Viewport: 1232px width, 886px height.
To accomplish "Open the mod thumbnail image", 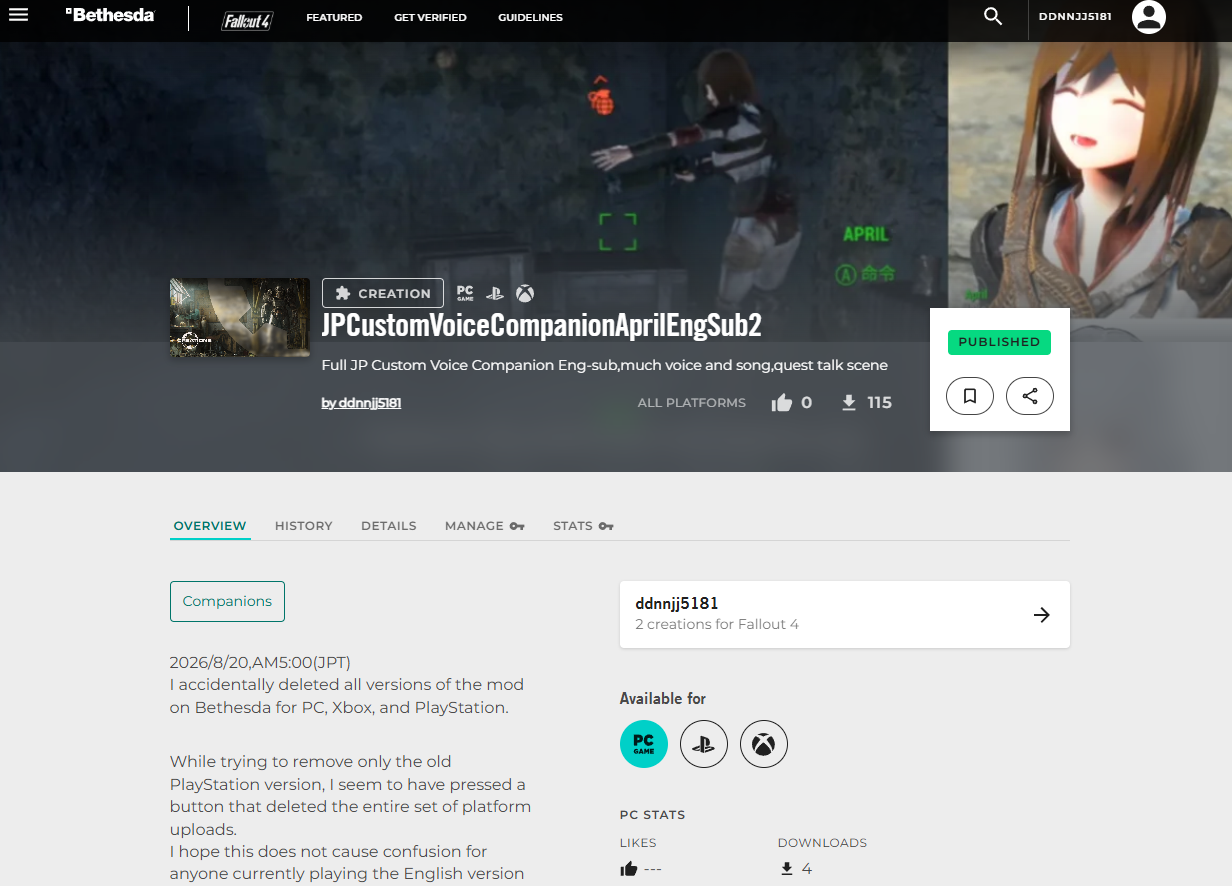I will pos(240,317).
